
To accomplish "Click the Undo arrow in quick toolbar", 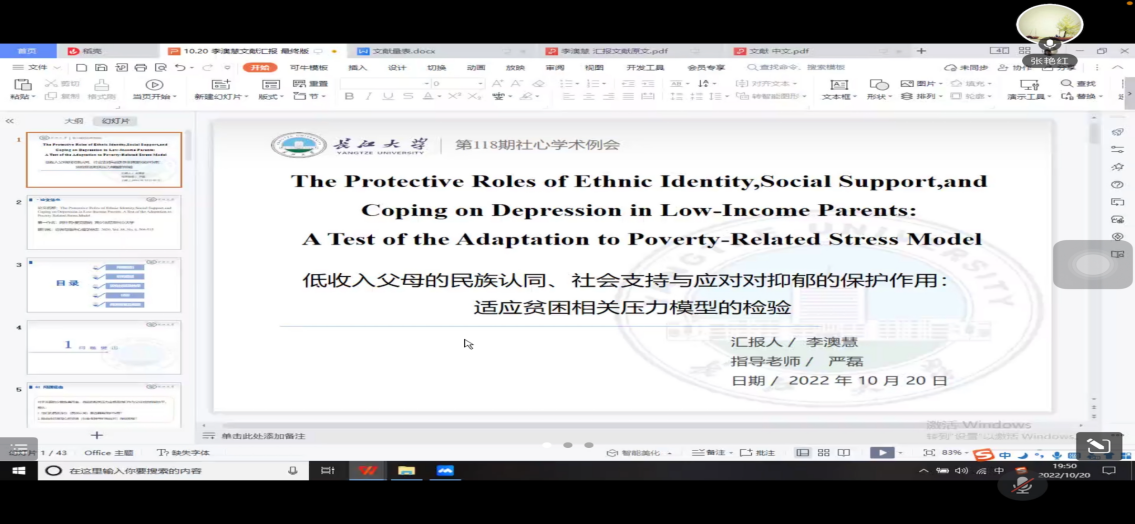I will (x=180, y=67).
